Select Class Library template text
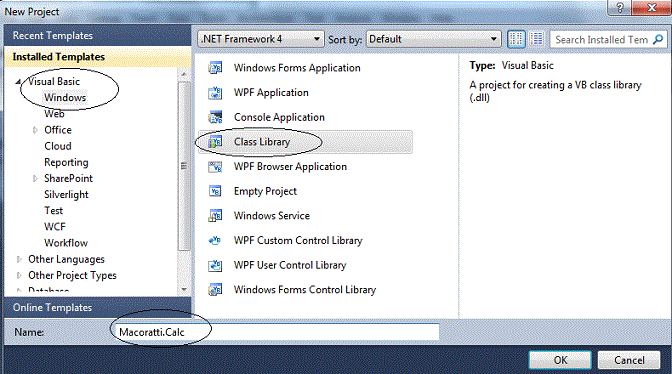The height and width of the screenshot is (374, 672). (x=262, y=142)
